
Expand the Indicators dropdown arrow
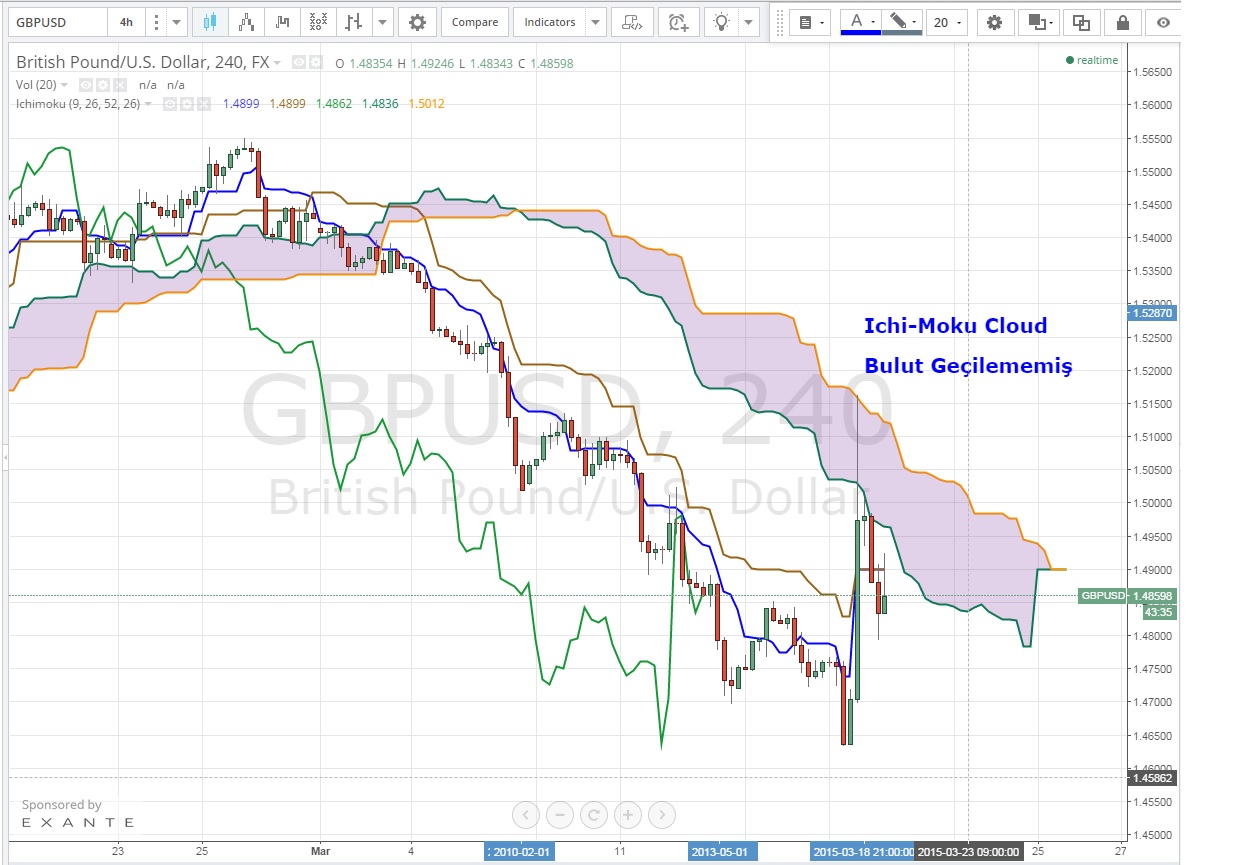coord(595,22)
